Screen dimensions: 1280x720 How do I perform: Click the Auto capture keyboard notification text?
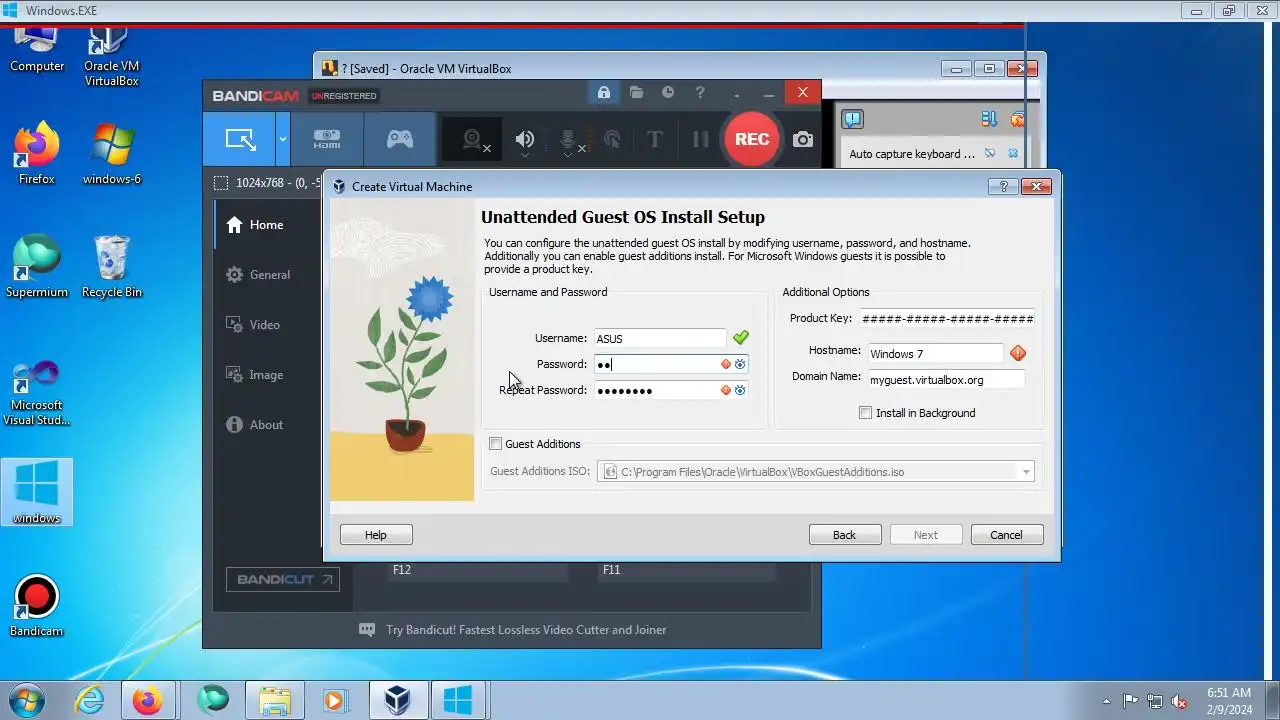coord(912,154)
